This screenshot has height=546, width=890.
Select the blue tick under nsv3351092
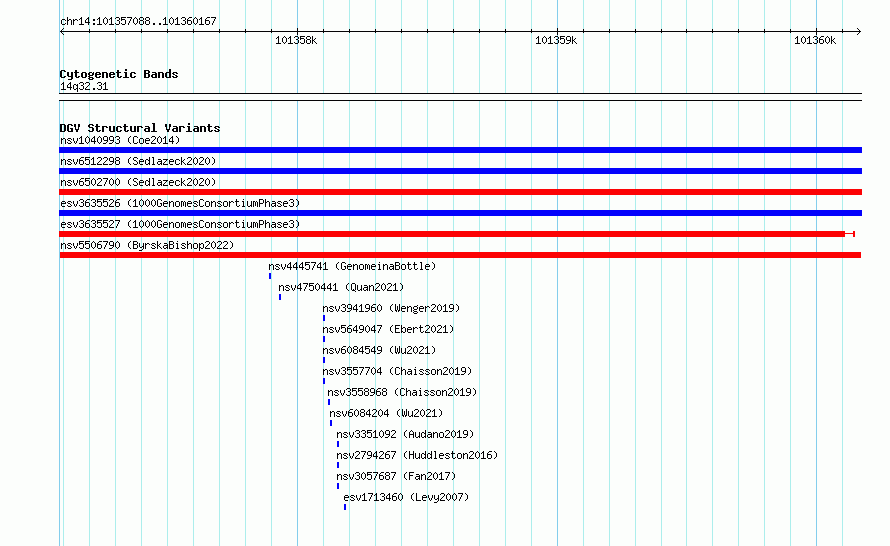pos(338,444)
